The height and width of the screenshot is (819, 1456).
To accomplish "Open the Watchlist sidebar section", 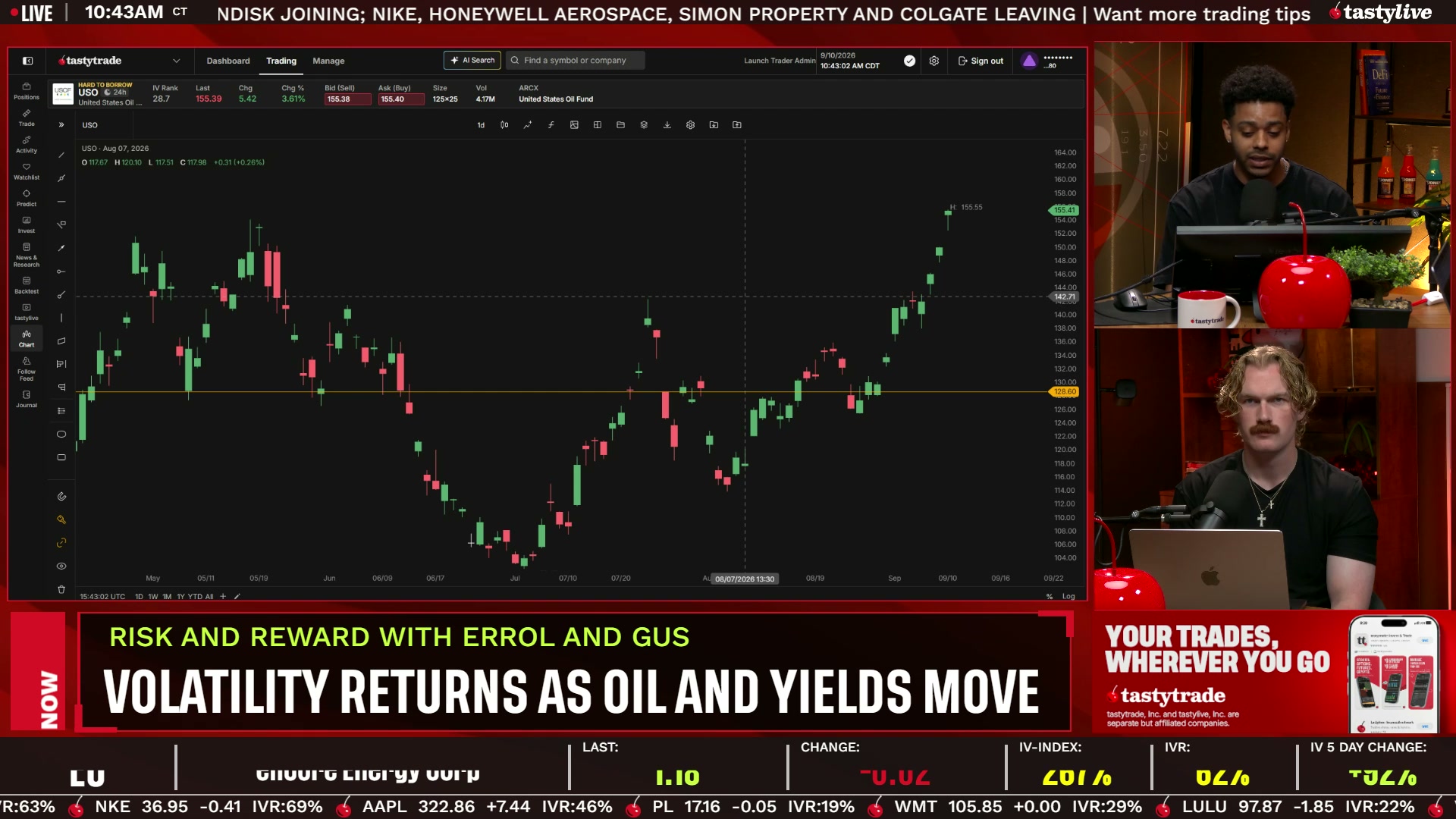I will [x=27, y=171].
